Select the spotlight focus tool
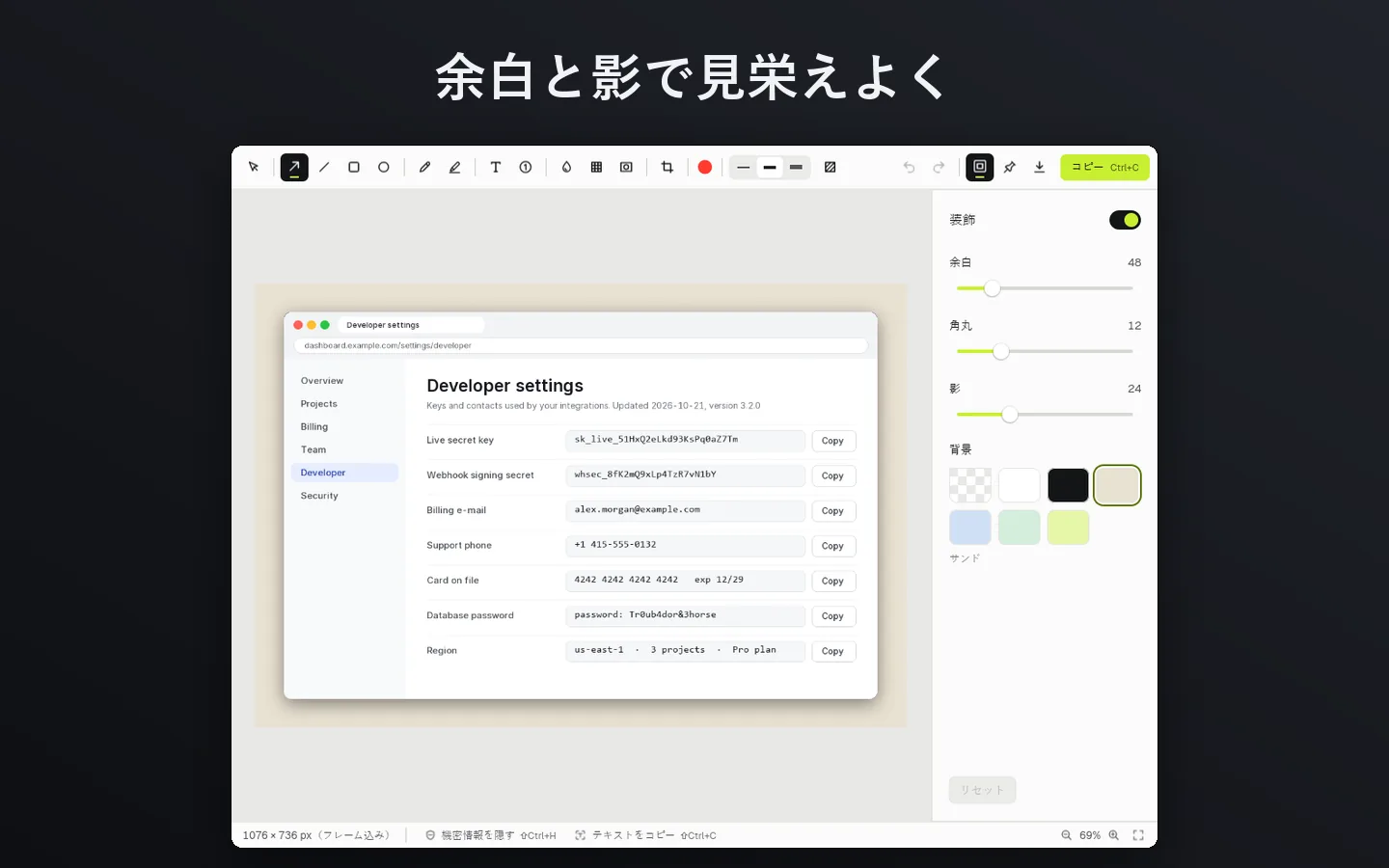This screenshot has width=1389, height=868. pos(626,167)
